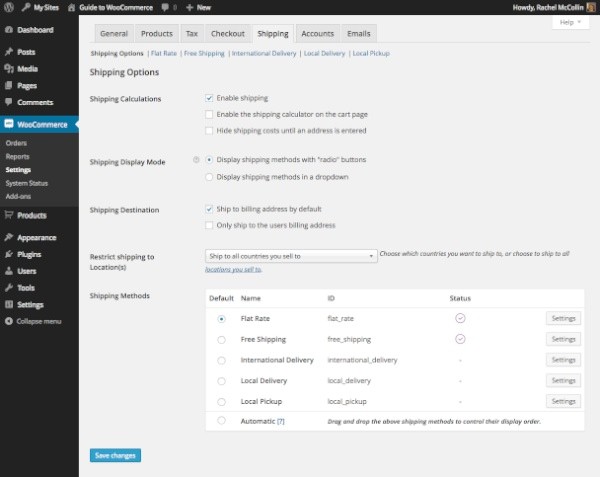The image size is (600, 477).
Task: Open the Emails tab
Action: tap(359, 34)
